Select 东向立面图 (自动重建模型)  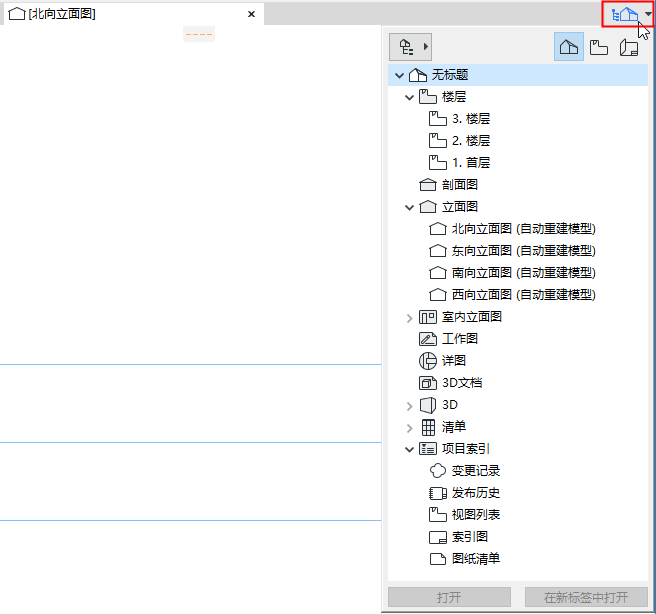(x=524, y=251)
